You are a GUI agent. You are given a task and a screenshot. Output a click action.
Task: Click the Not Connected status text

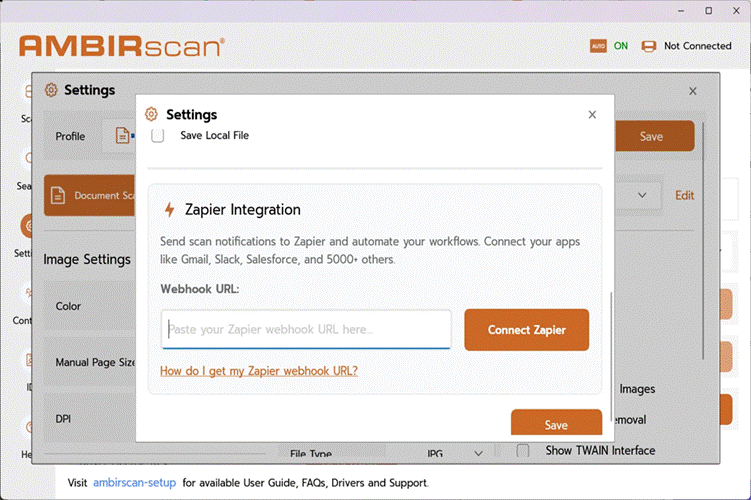point(697,46)
